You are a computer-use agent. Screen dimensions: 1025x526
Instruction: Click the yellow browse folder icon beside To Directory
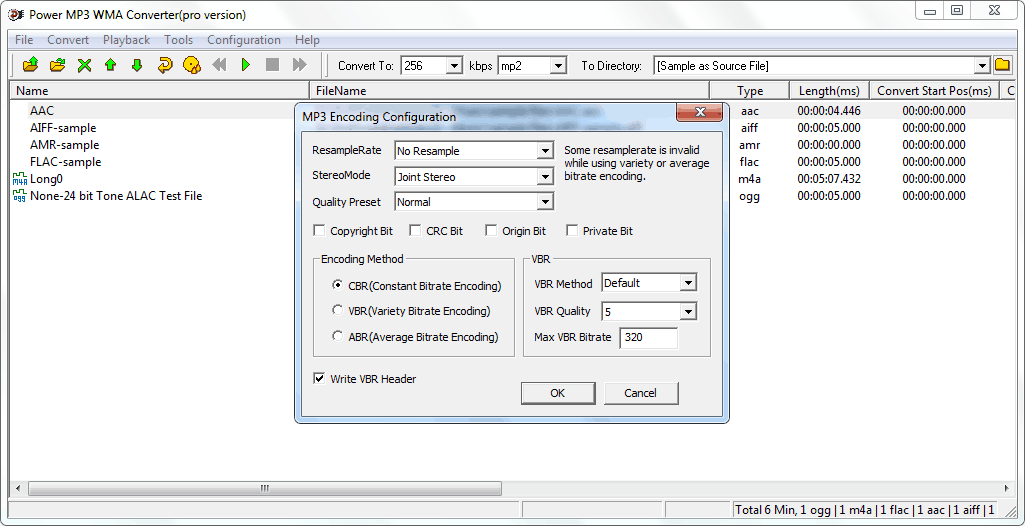[1002, 65]
